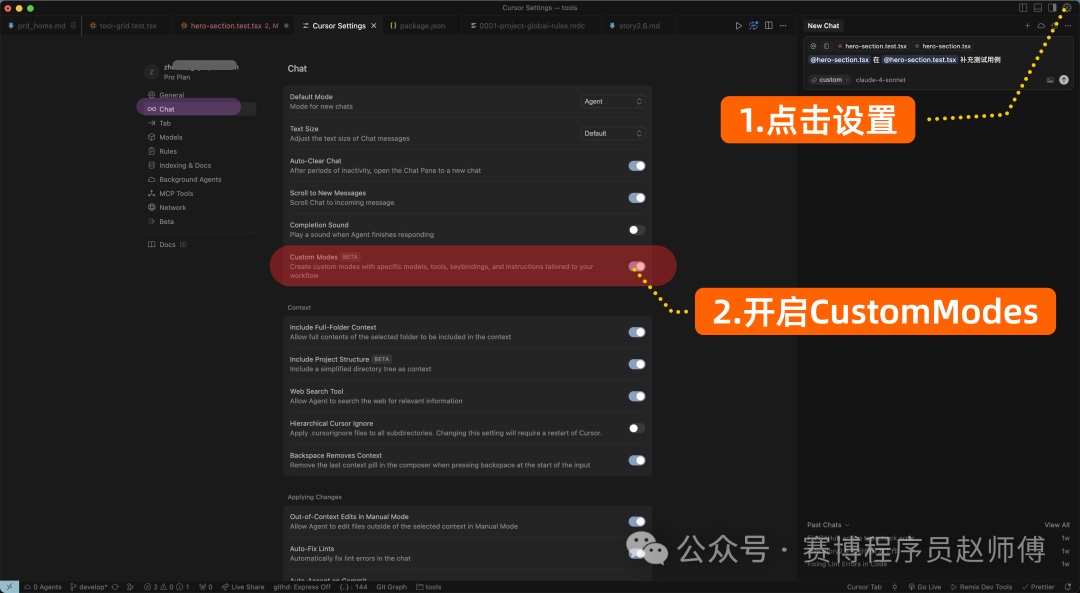Toggle Include Full-Folder Context switch
The image size is (1080, 593).
(x=636, y=332)
